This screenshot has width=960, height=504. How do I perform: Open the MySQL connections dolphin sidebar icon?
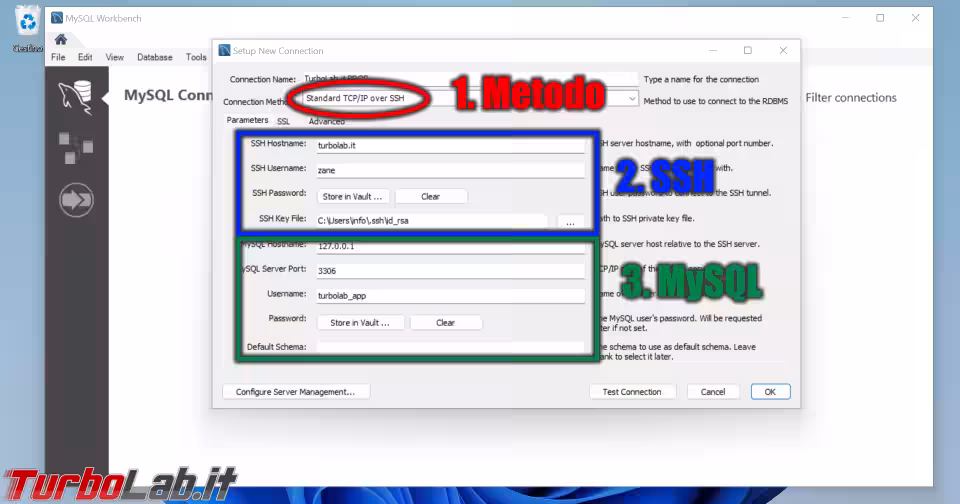click(76, 97)
